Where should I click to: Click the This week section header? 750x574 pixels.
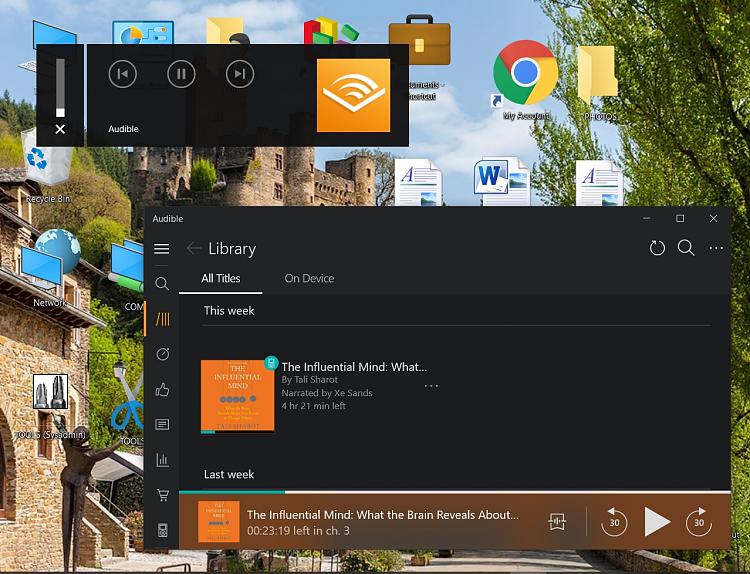[229, 311]
